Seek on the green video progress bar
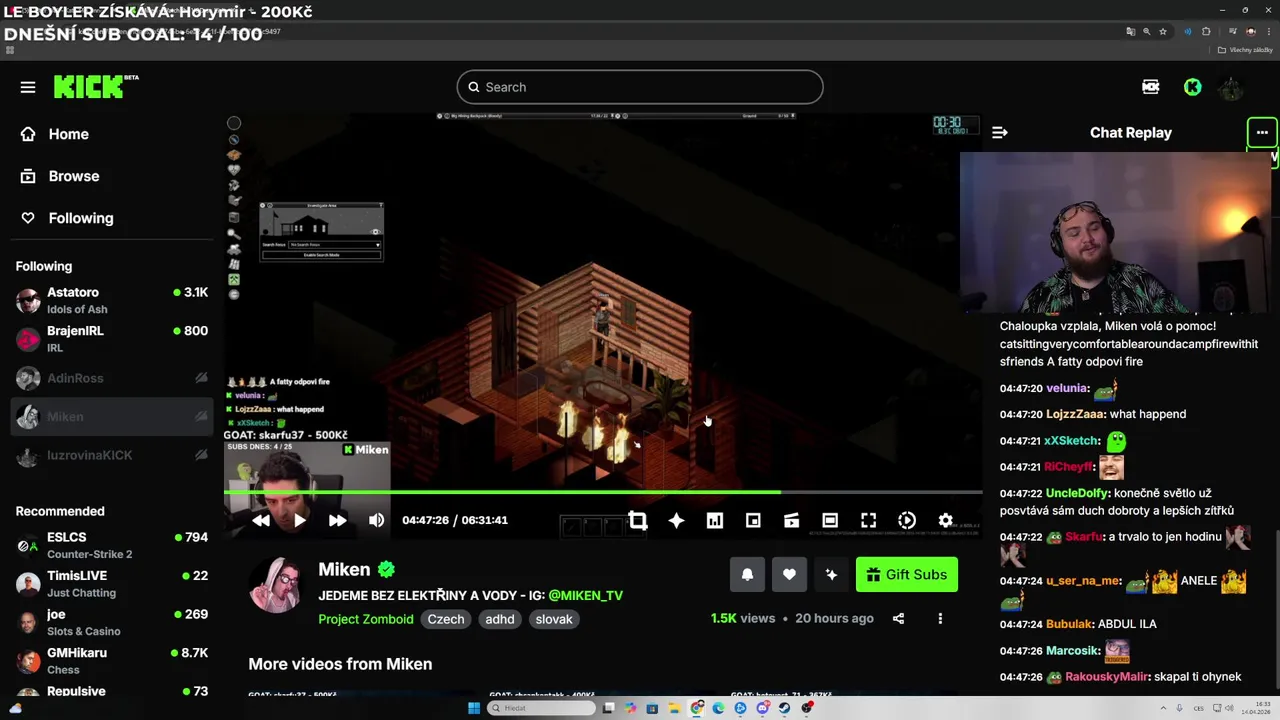 [603, 492]
